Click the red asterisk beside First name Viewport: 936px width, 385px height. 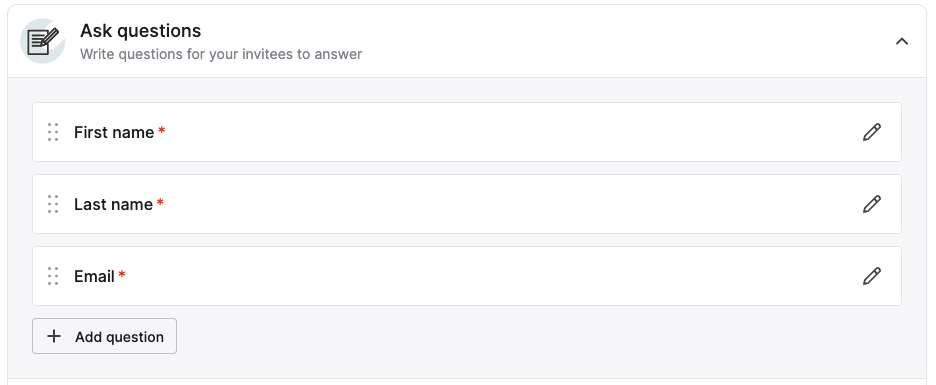162,131
